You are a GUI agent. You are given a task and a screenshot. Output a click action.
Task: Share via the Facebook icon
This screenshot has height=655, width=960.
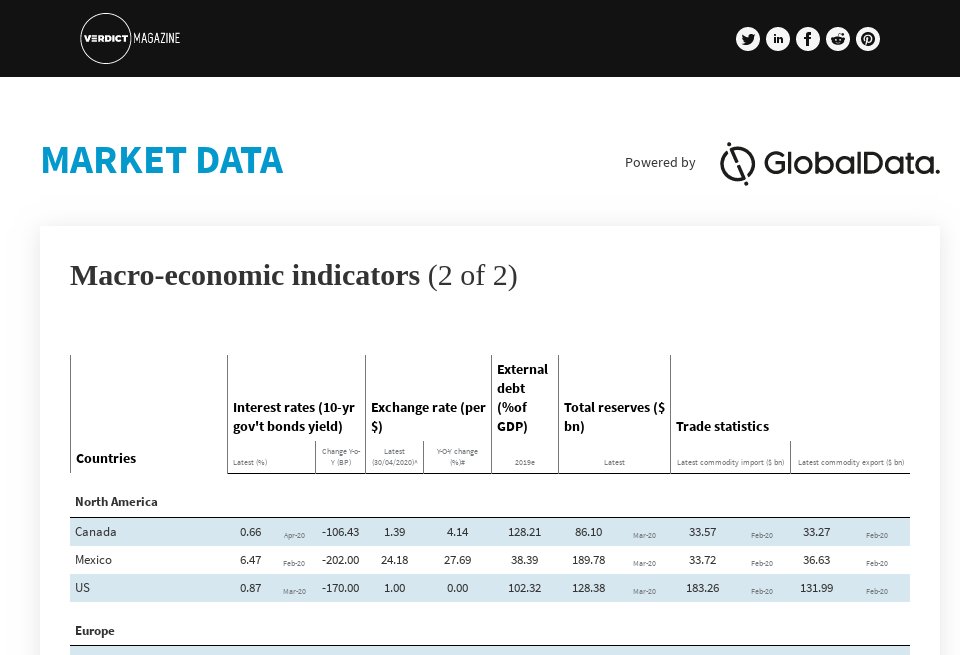[x=808, y=39]
